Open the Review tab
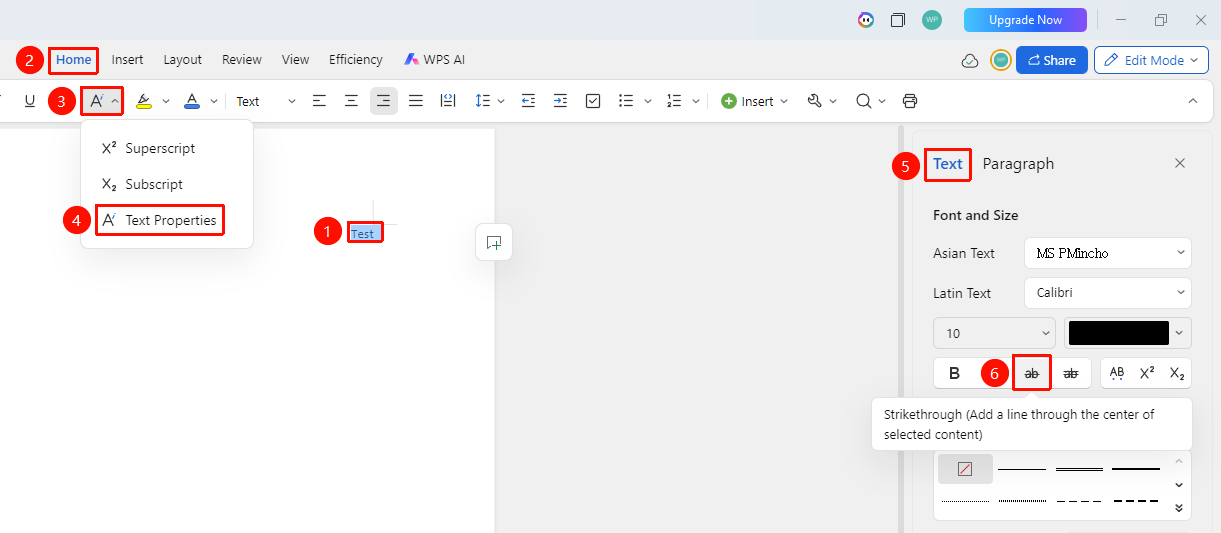 tap(242, 60)
